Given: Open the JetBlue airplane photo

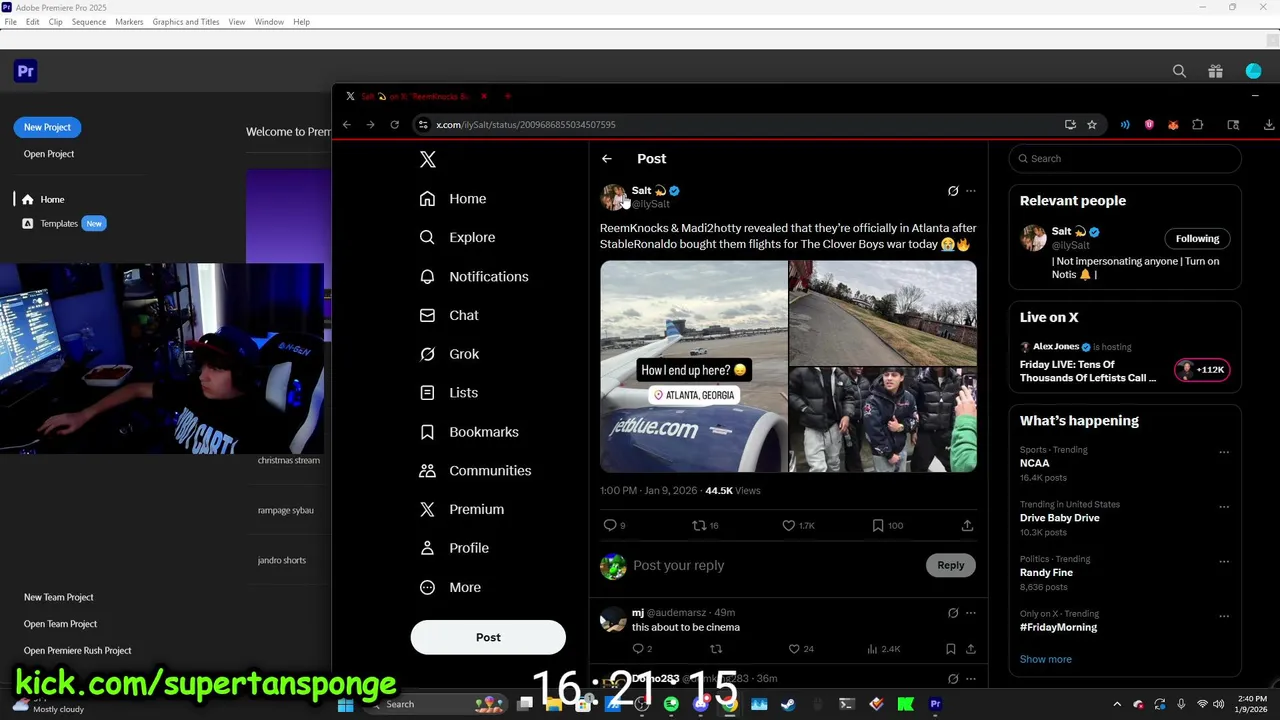Looking at the screenshot, I should [x=694, y=367].
